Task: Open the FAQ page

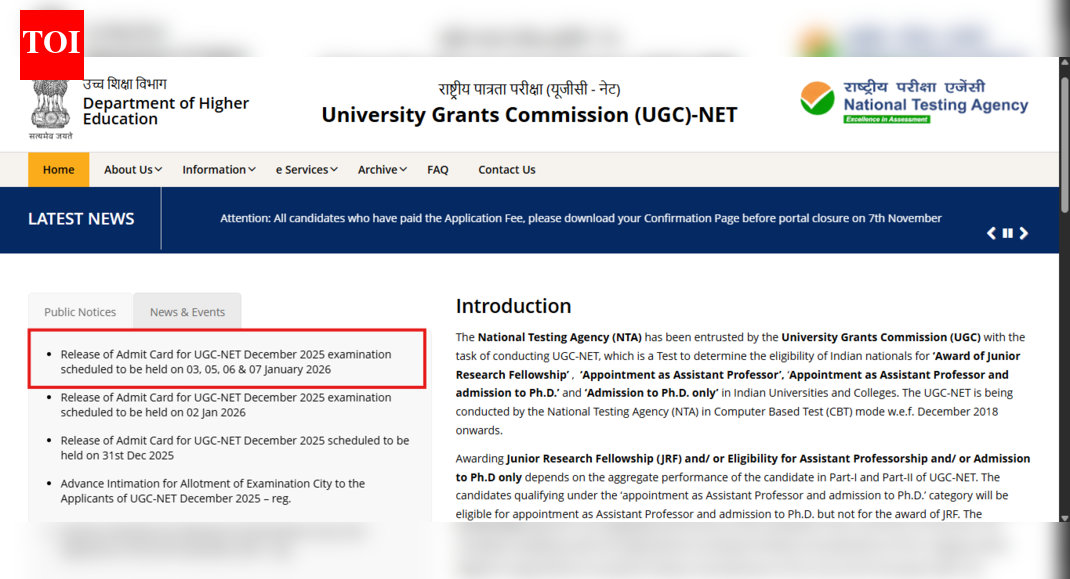Action: coord(438,170)
